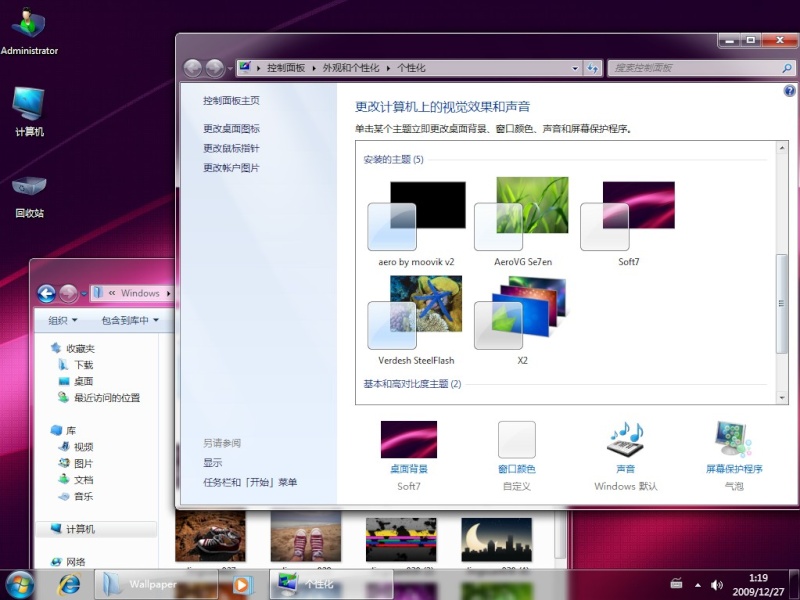This screenshot has width=800, height=600.
Task: Select 桌面 in the explorer navigation pane
Action: coord(76,381)
